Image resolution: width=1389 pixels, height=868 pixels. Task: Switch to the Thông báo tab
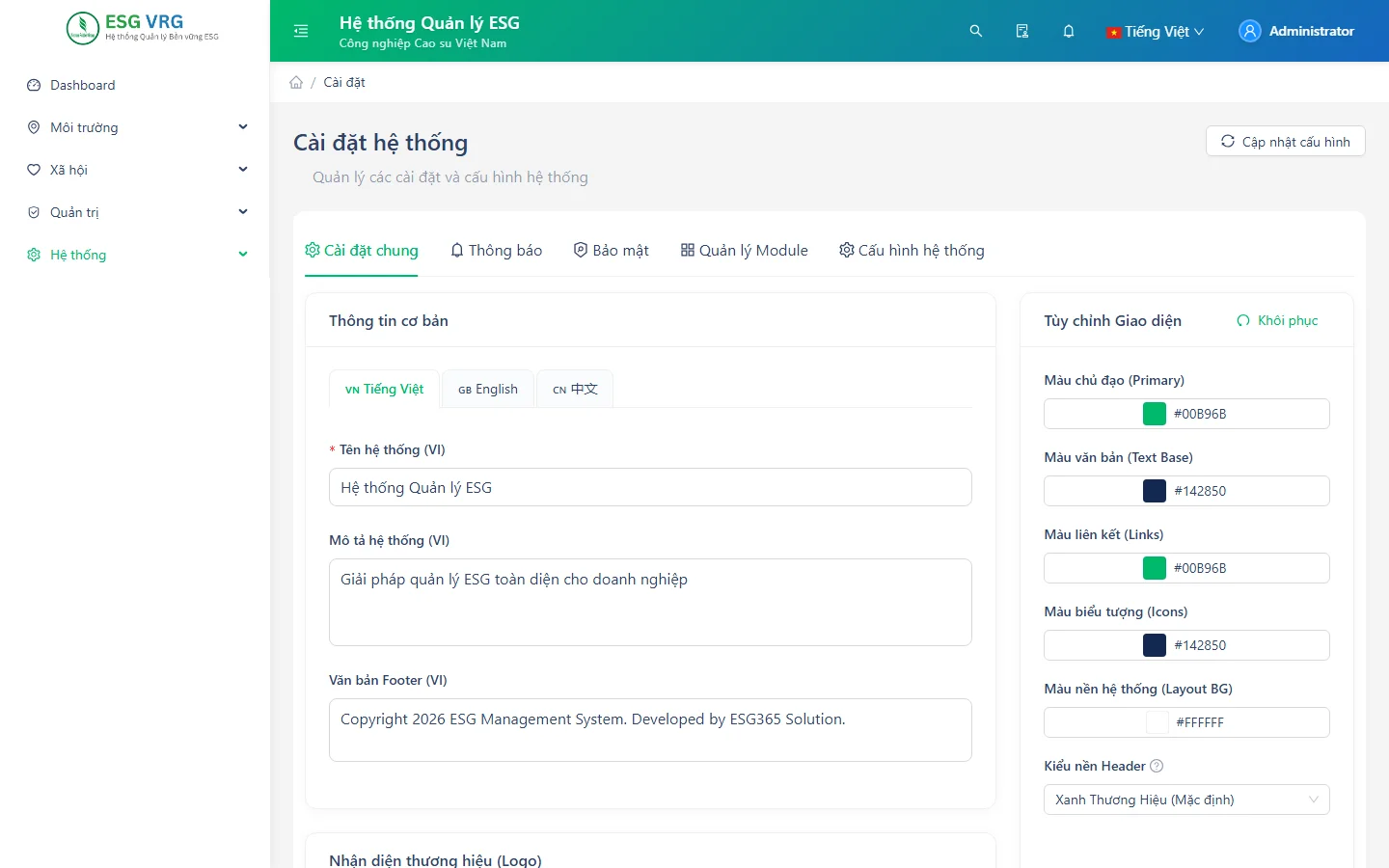496,251
